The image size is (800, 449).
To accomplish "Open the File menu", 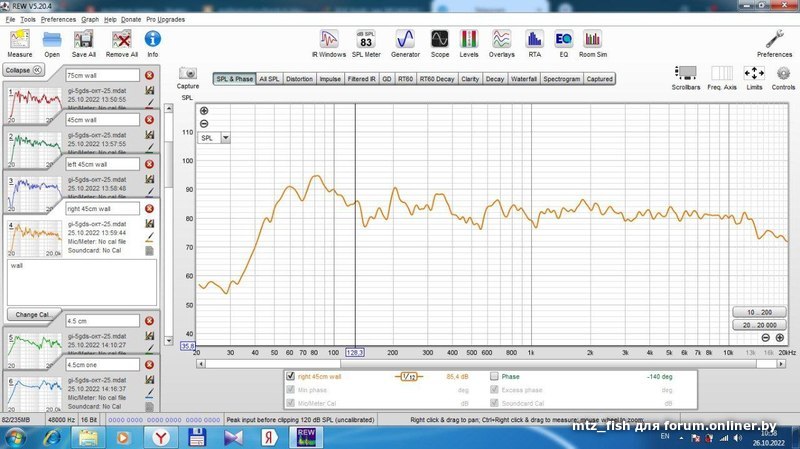I will coord(10,19).
